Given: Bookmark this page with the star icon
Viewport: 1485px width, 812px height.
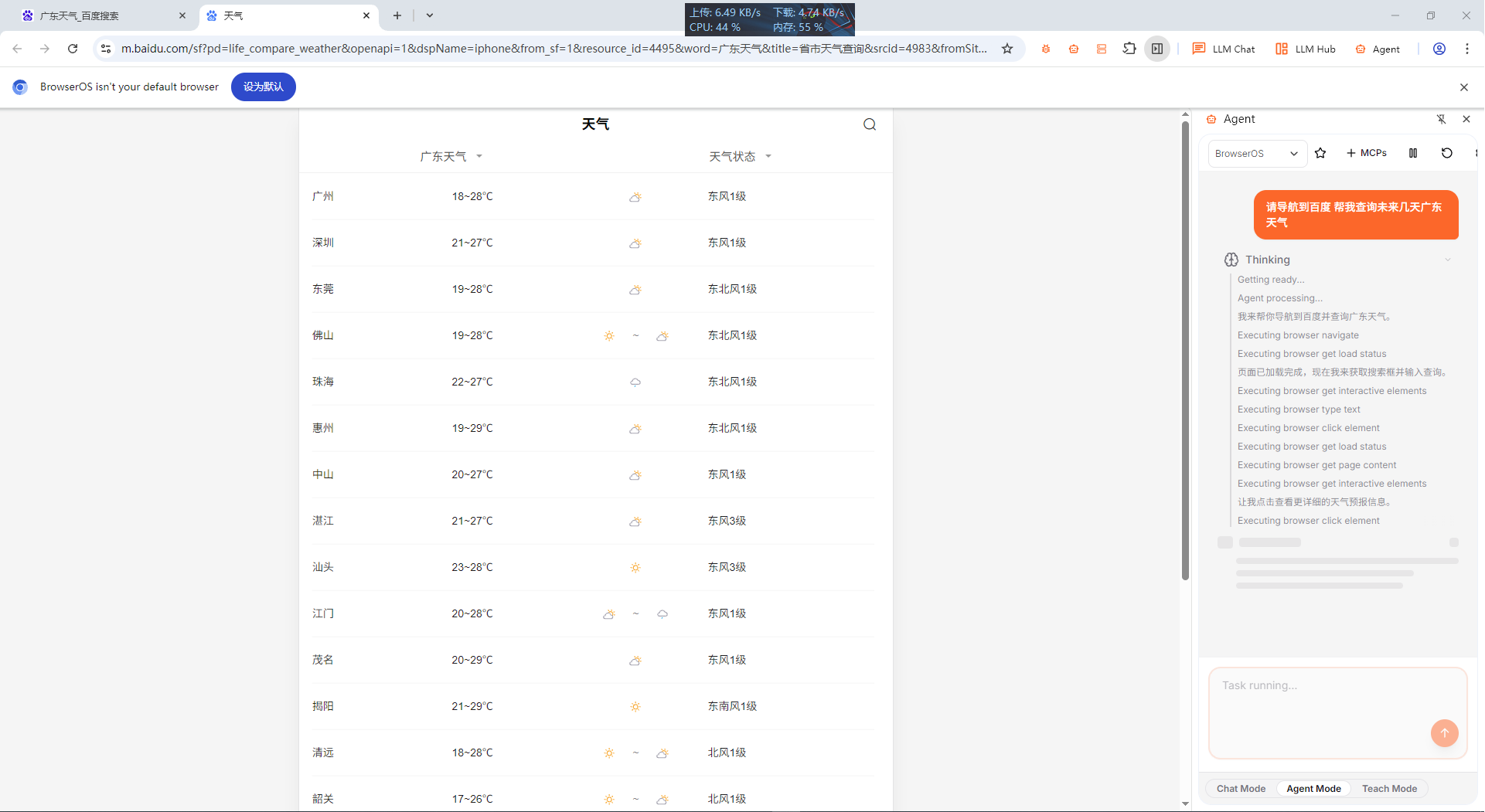Looking at the screenshot, I should pyautogui.click(x=1007, y=49).
